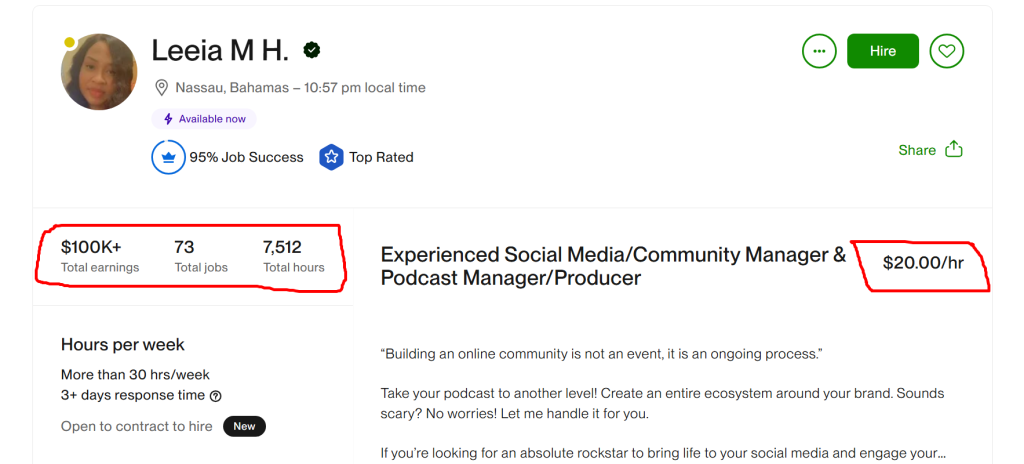Click the Top Rated star badge icon
Viewport: 1024px width, 464px height.
tap(331, 157)
